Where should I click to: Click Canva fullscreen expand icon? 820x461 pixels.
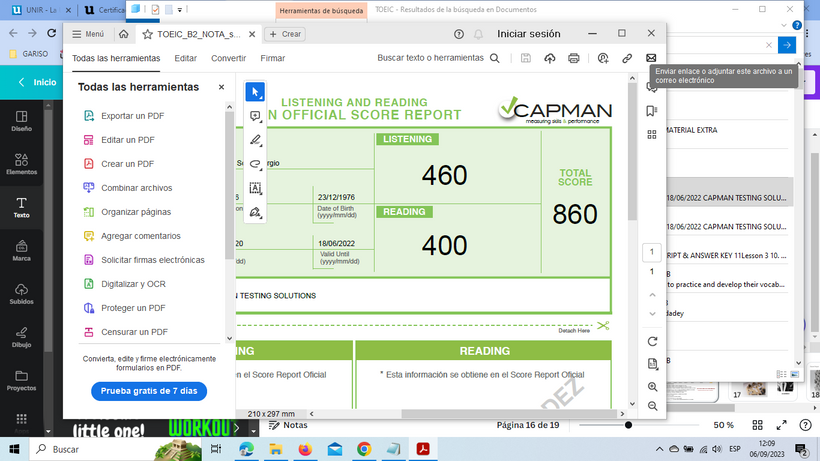pyautogui.click(x=781, y=425)
